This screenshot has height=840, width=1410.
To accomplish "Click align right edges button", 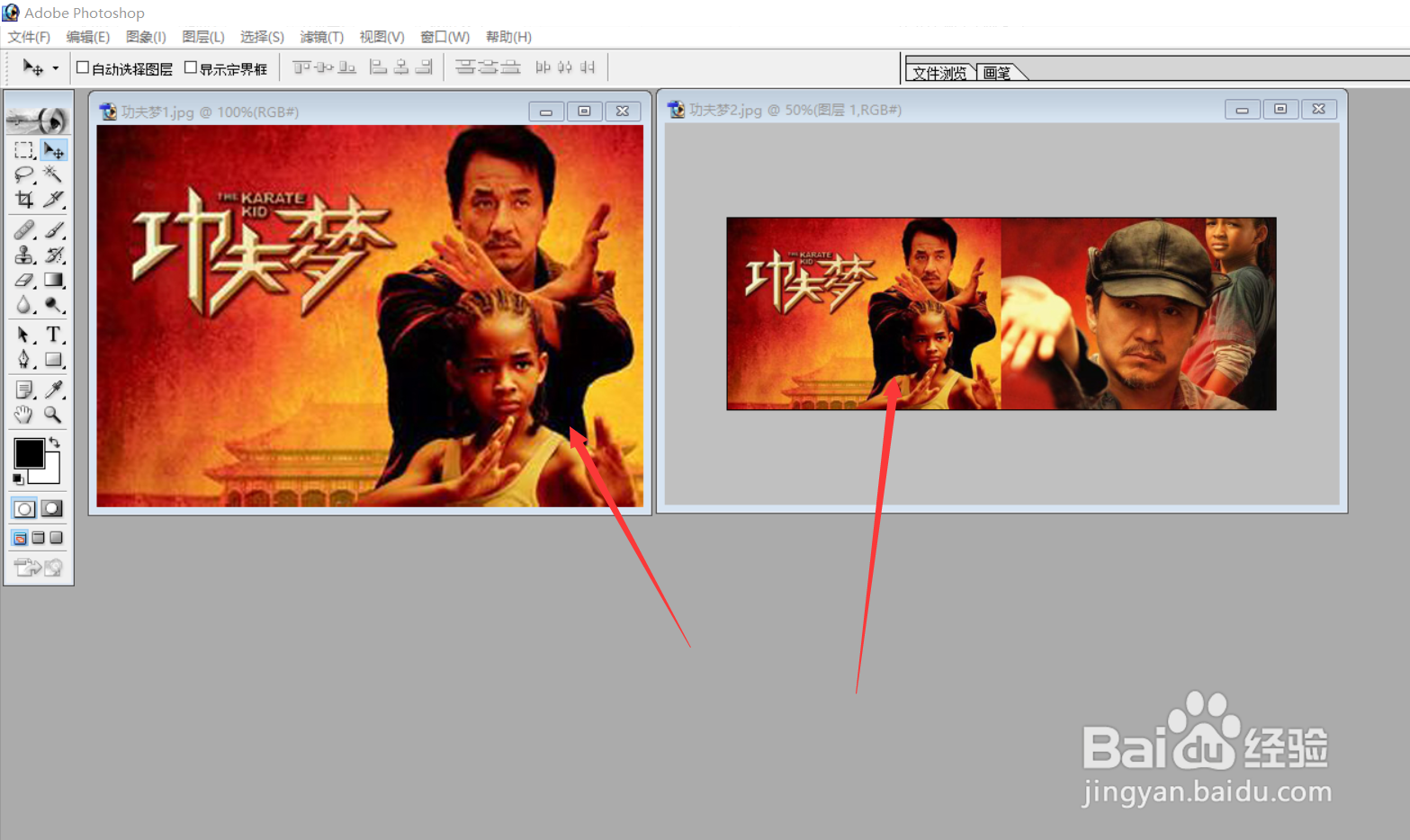I will tap(424, 67).
